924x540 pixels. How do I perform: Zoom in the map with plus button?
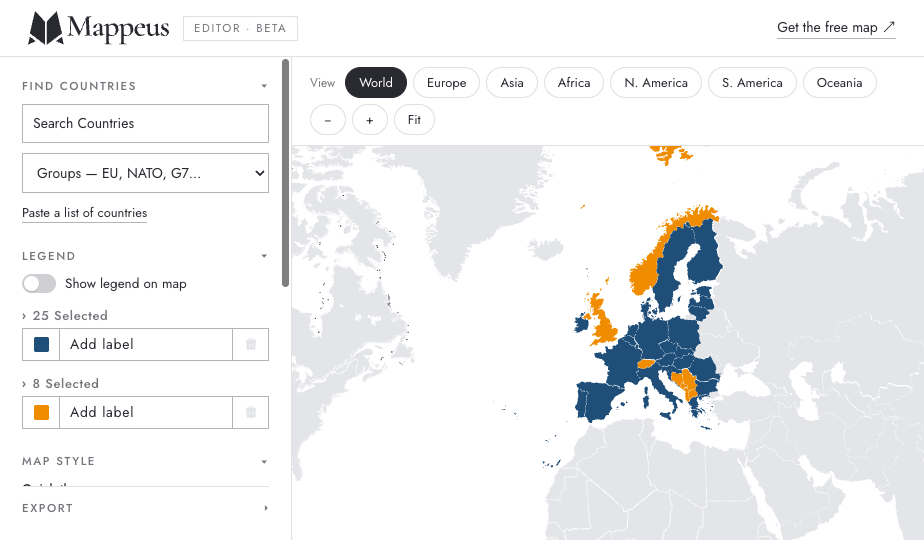(x=369, y=120)
